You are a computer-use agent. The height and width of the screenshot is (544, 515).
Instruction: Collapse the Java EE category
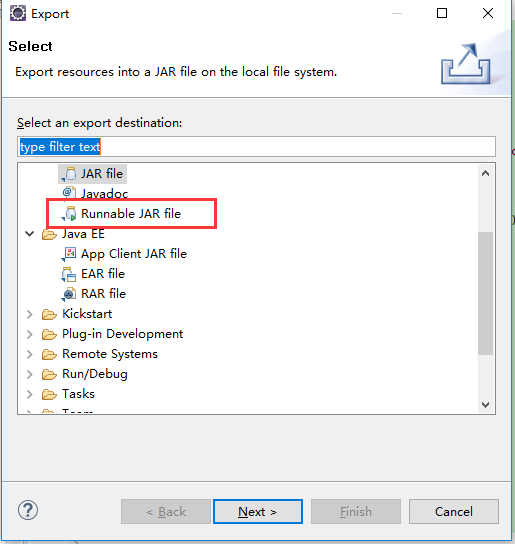[30, 234]
